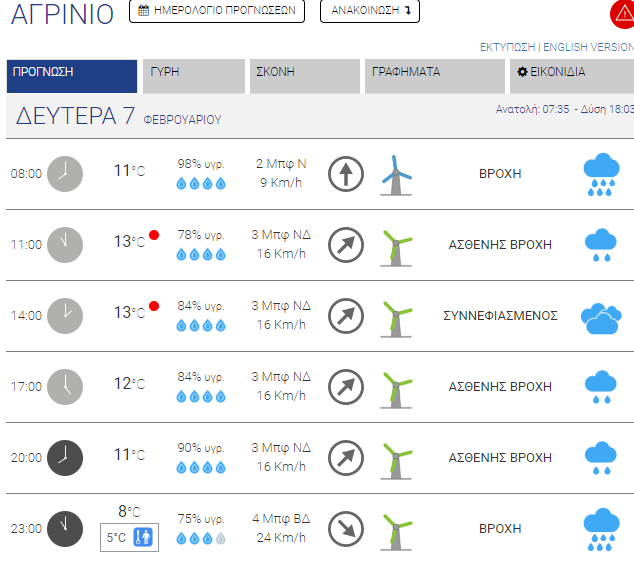Click the overcast clouds icon at 14:00
Screen dimensions: 634x562
[x=601, y=319]
